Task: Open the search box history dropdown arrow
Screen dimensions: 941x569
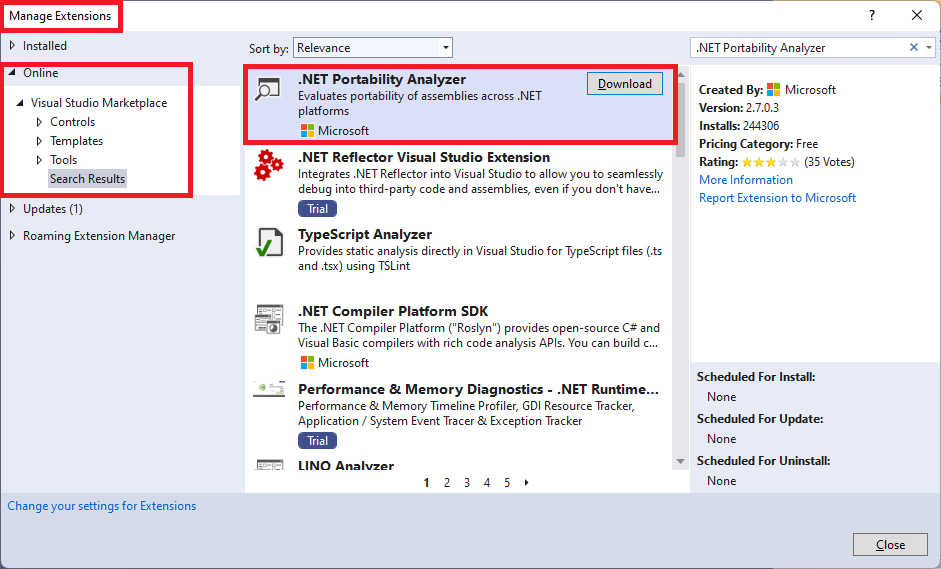Action: [x=929, y=47]
